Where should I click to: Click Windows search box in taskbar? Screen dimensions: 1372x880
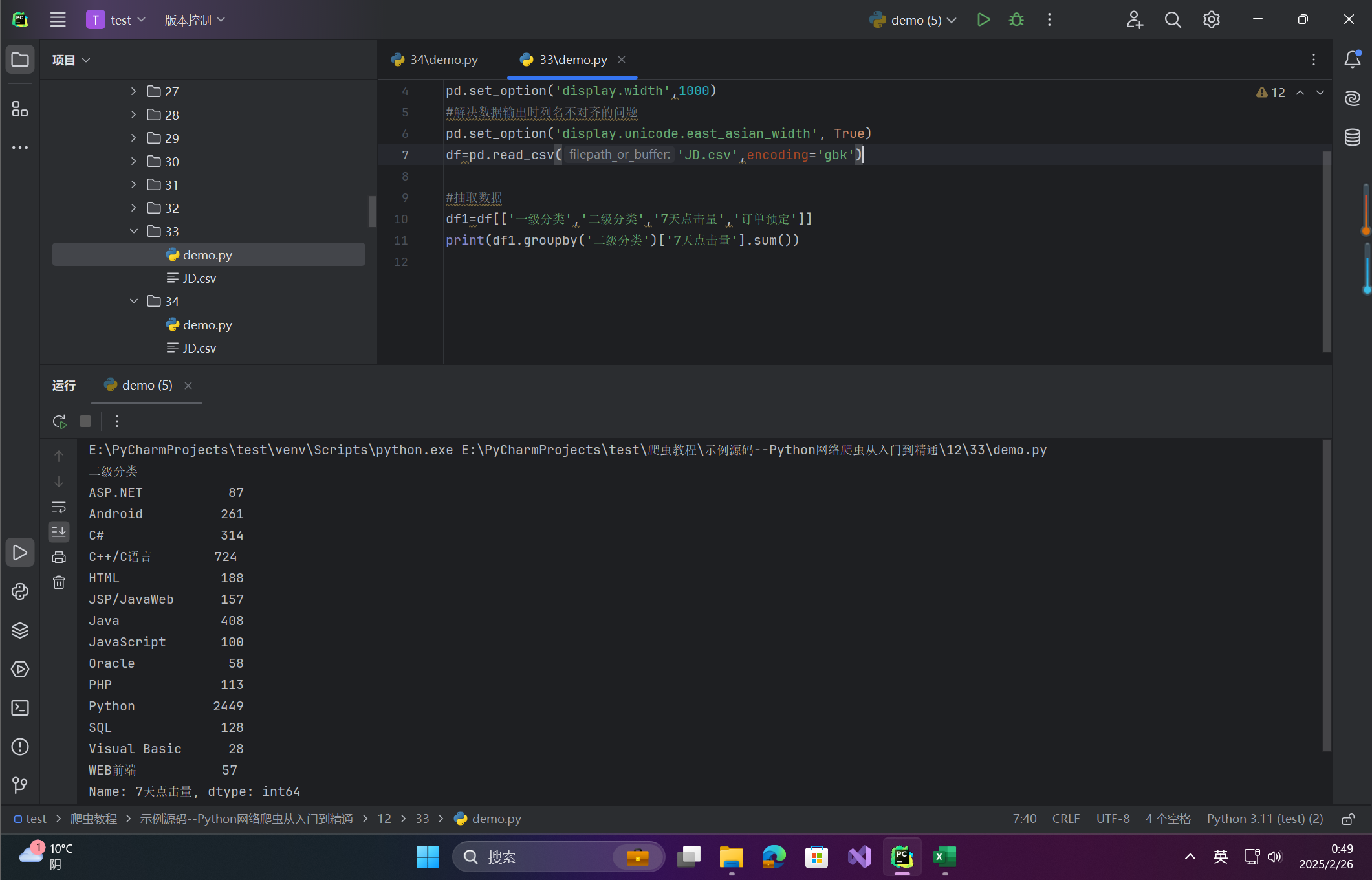point(559,857)
